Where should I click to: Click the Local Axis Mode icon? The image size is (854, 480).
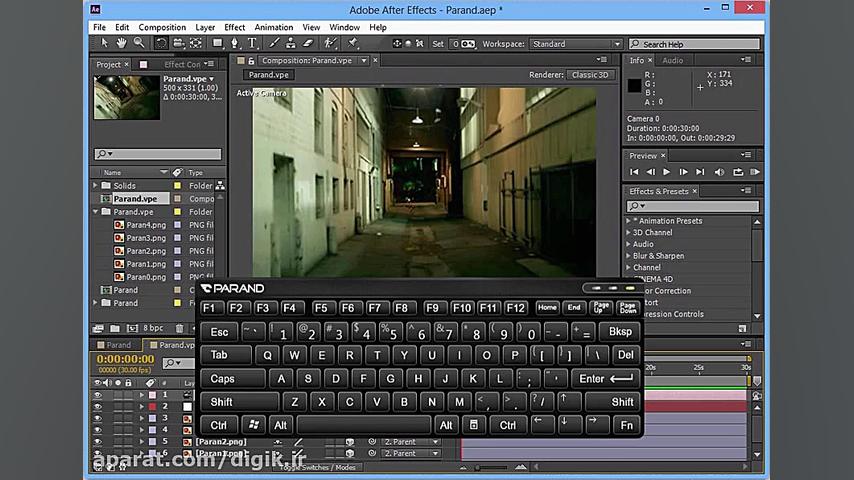(397, 44)
